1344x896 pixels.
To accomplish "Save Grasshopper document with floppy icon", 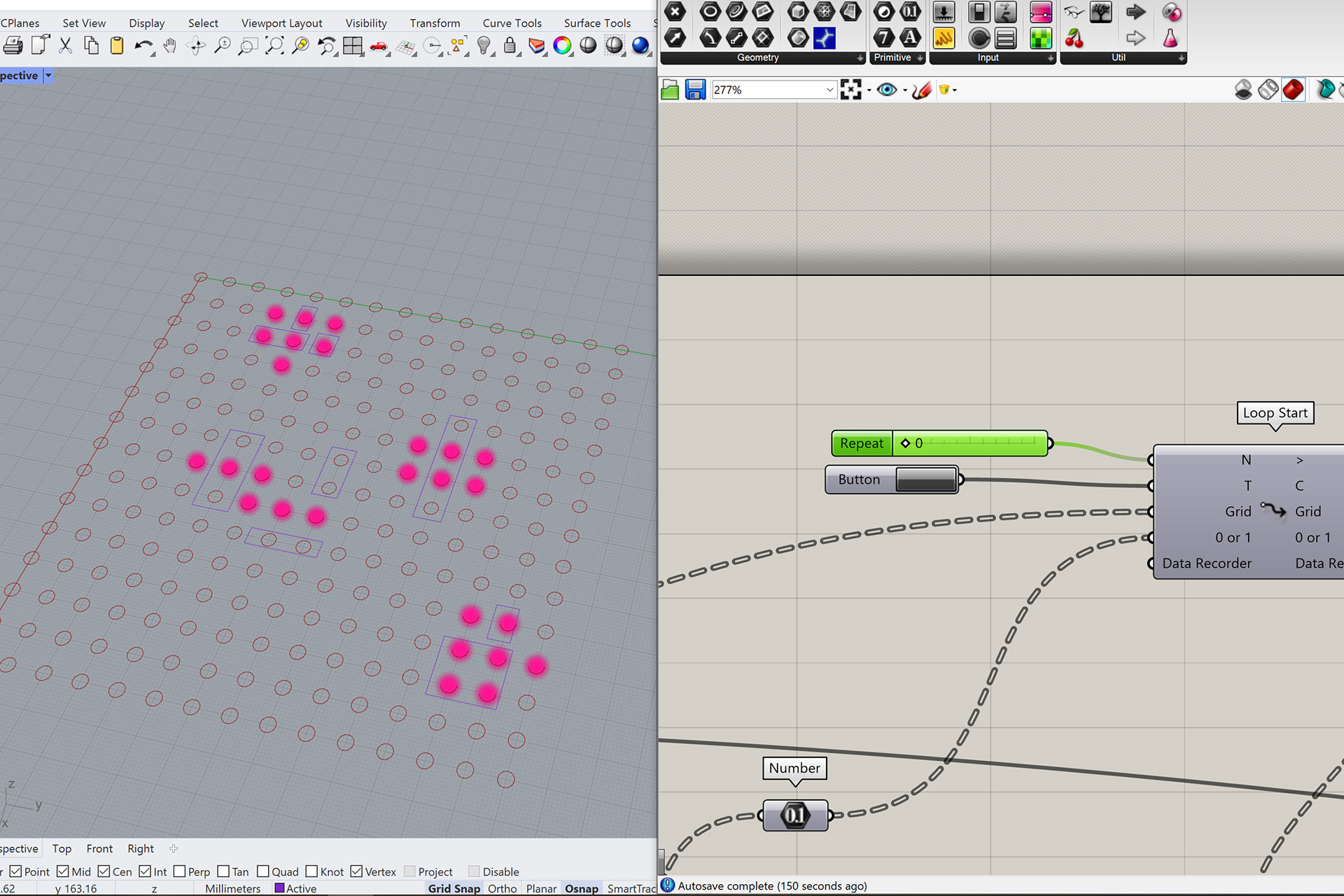I will tap(695, 90).
